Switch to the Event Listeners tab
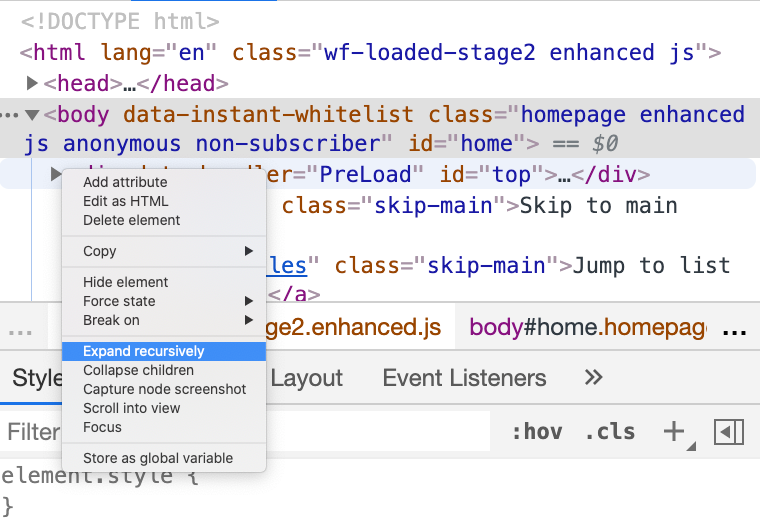 (x=464, y=378)
